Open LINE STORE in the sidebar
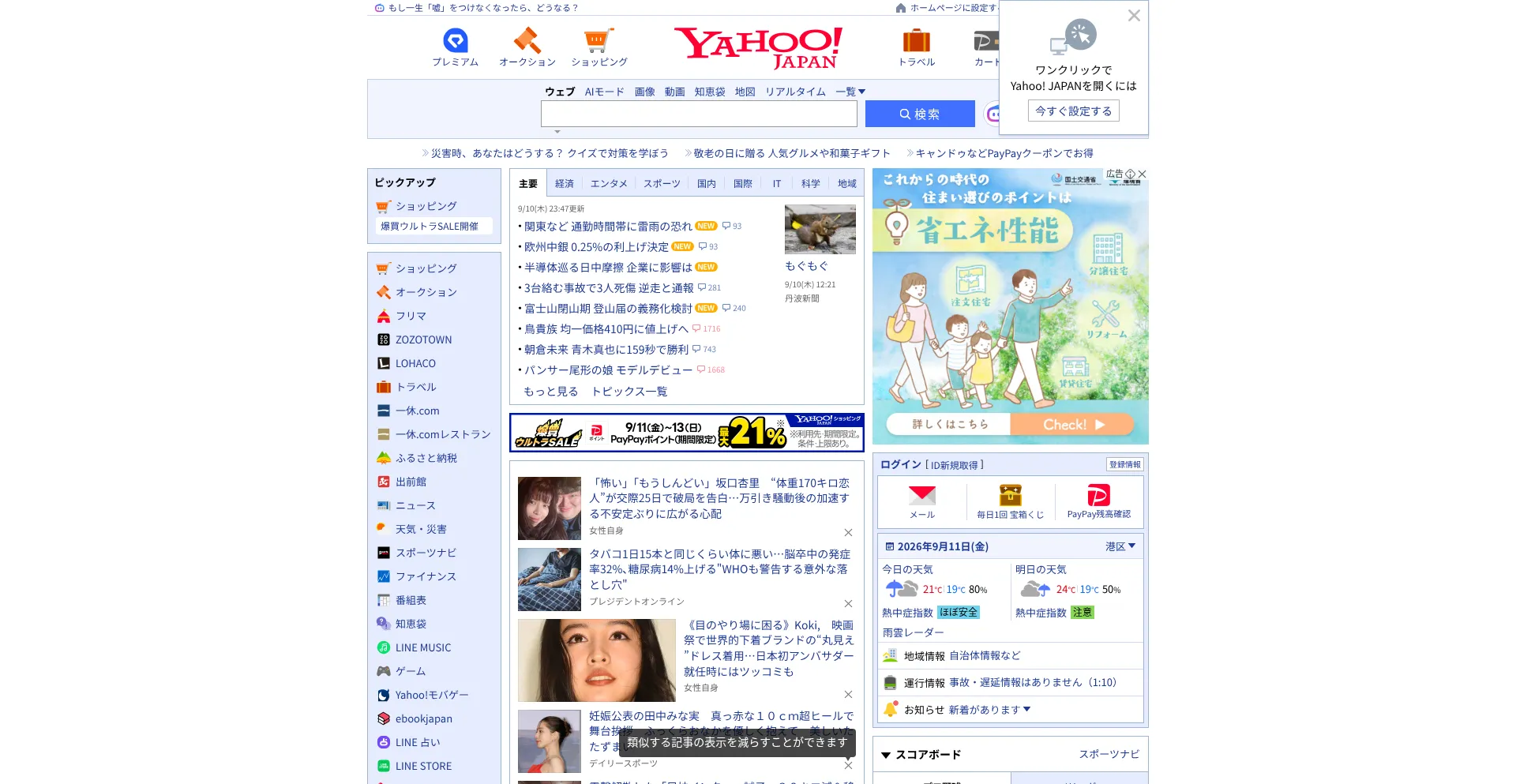Screen dimensions: 1516x784 (x=423, y=766)
